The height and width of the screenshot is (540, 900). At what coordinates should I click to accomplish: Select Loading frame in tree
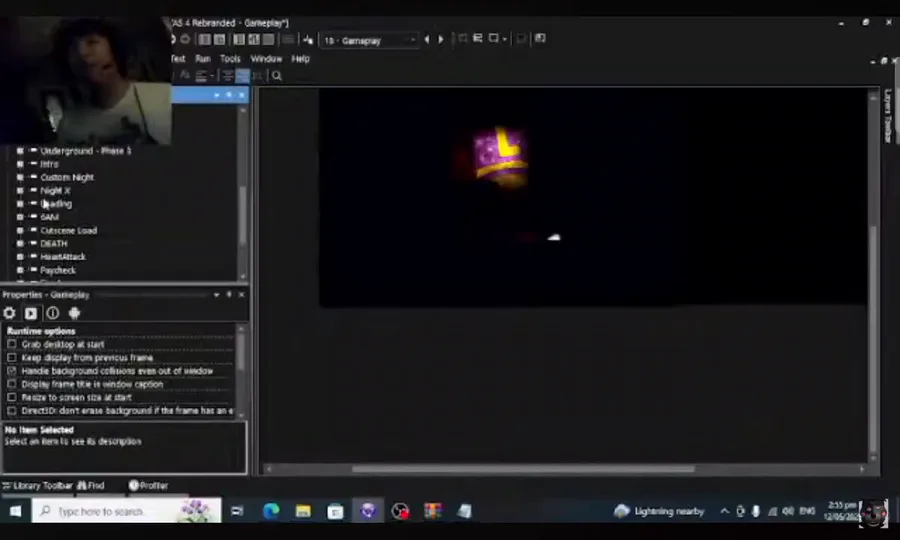click(56, 204)
